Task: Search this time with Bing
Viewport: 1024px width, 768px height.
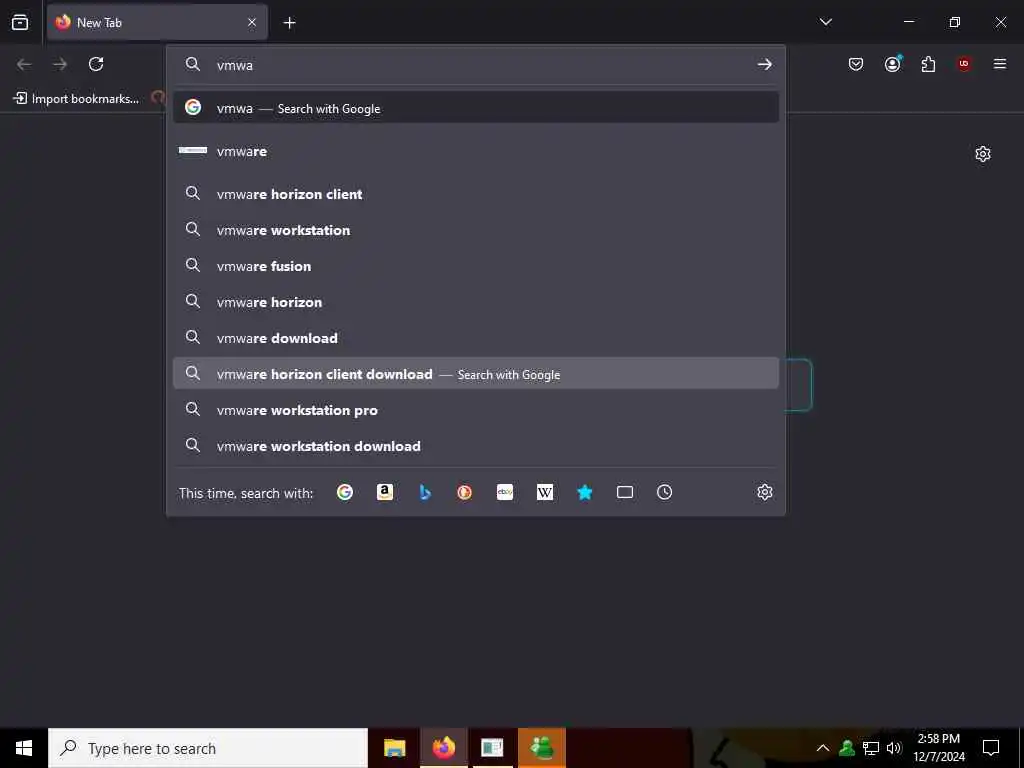Action: tap(425, 492)
